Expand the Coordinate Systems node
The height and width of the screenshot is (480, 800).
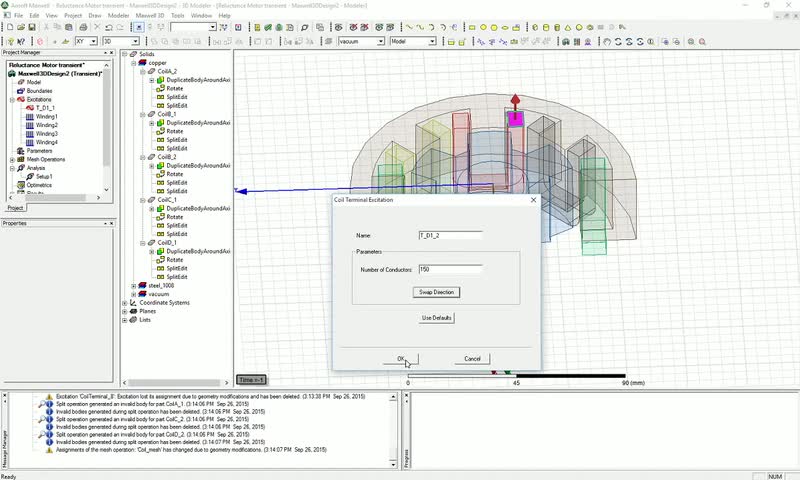pos(124,303)
